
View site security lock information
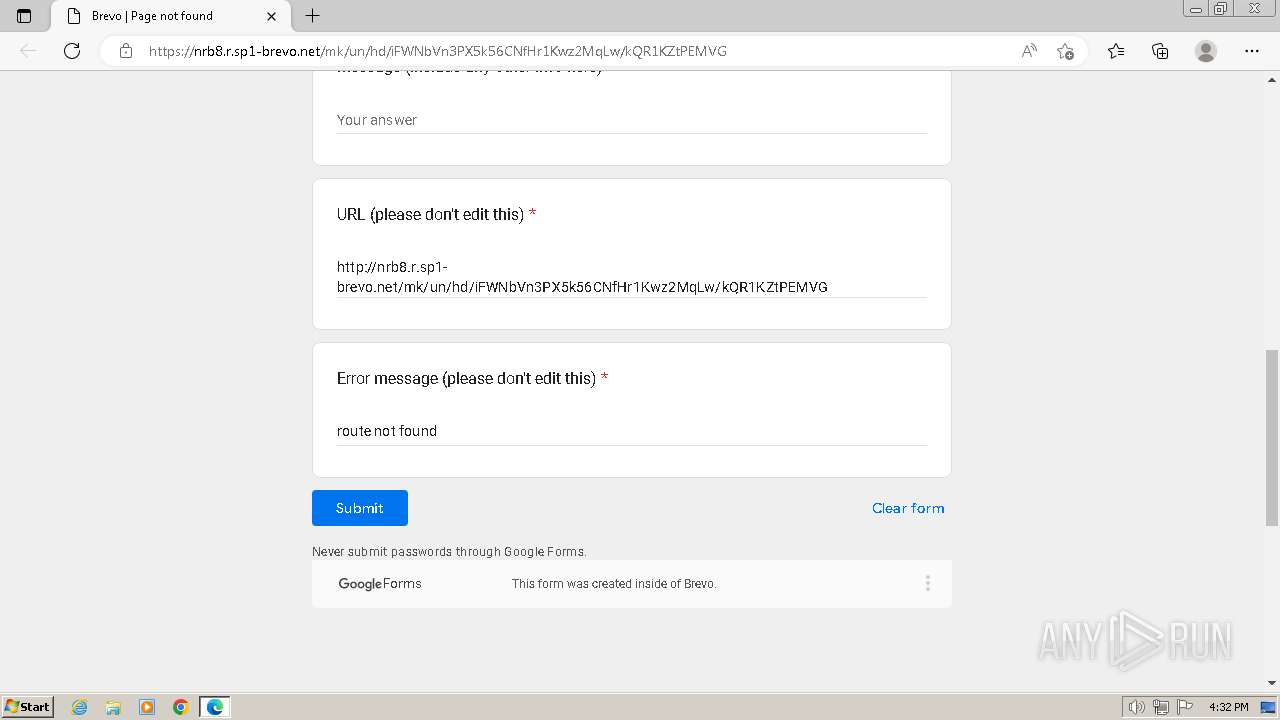click(126, 51)
